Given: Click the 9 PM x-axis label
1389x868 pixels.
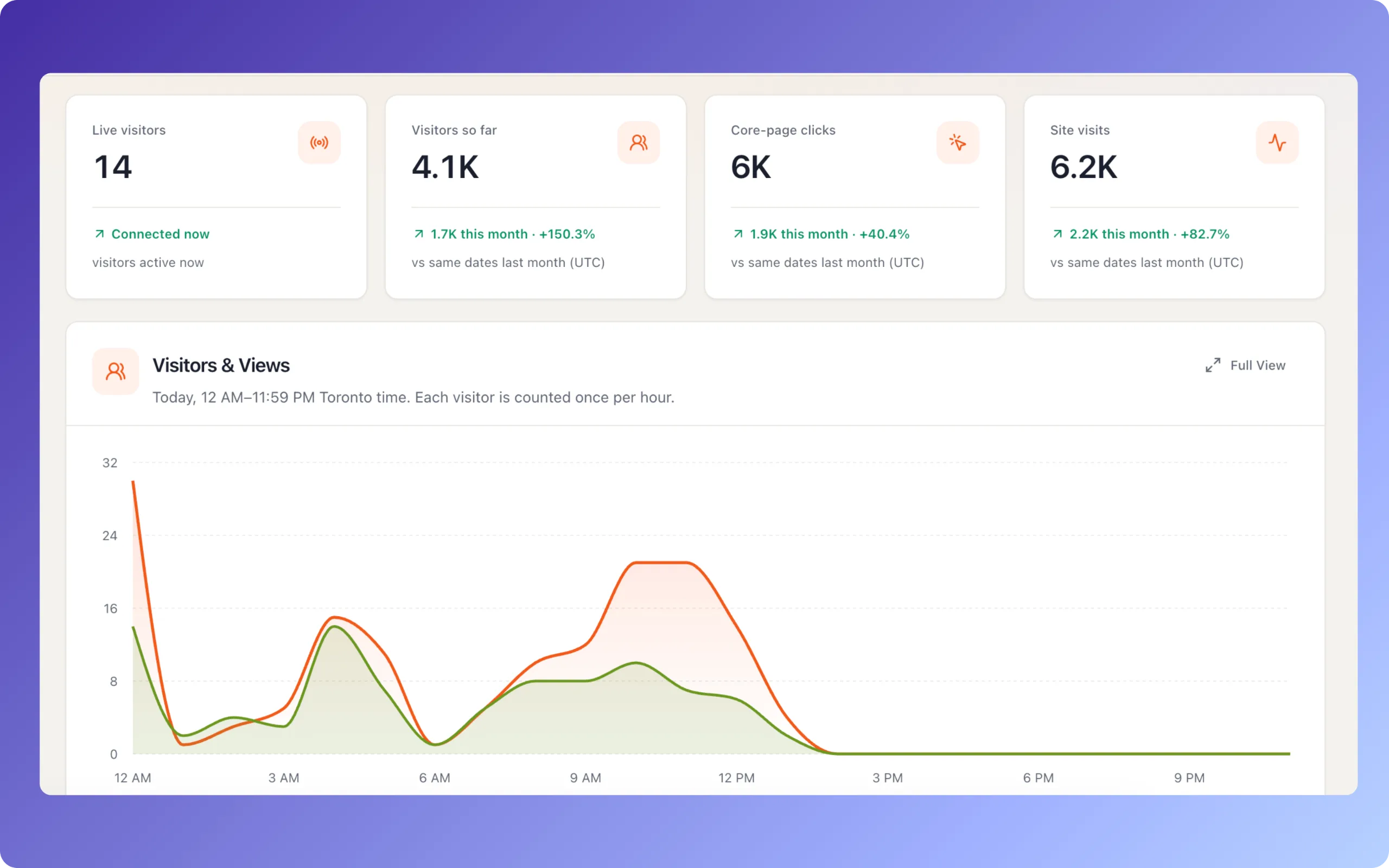Looking at the screenshot, I should point(1189,778).
